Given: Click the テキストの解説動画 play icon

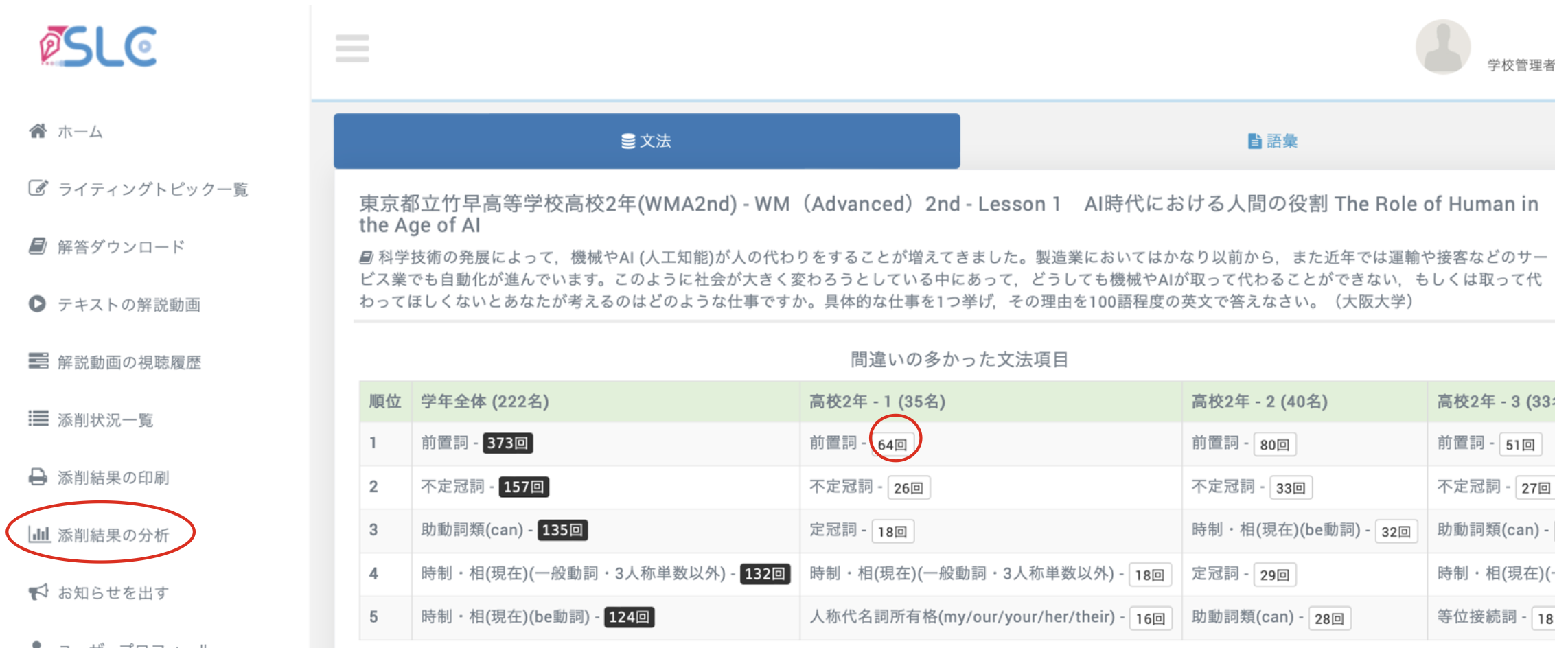Looking at the screenshot, I should coord(38,304).
